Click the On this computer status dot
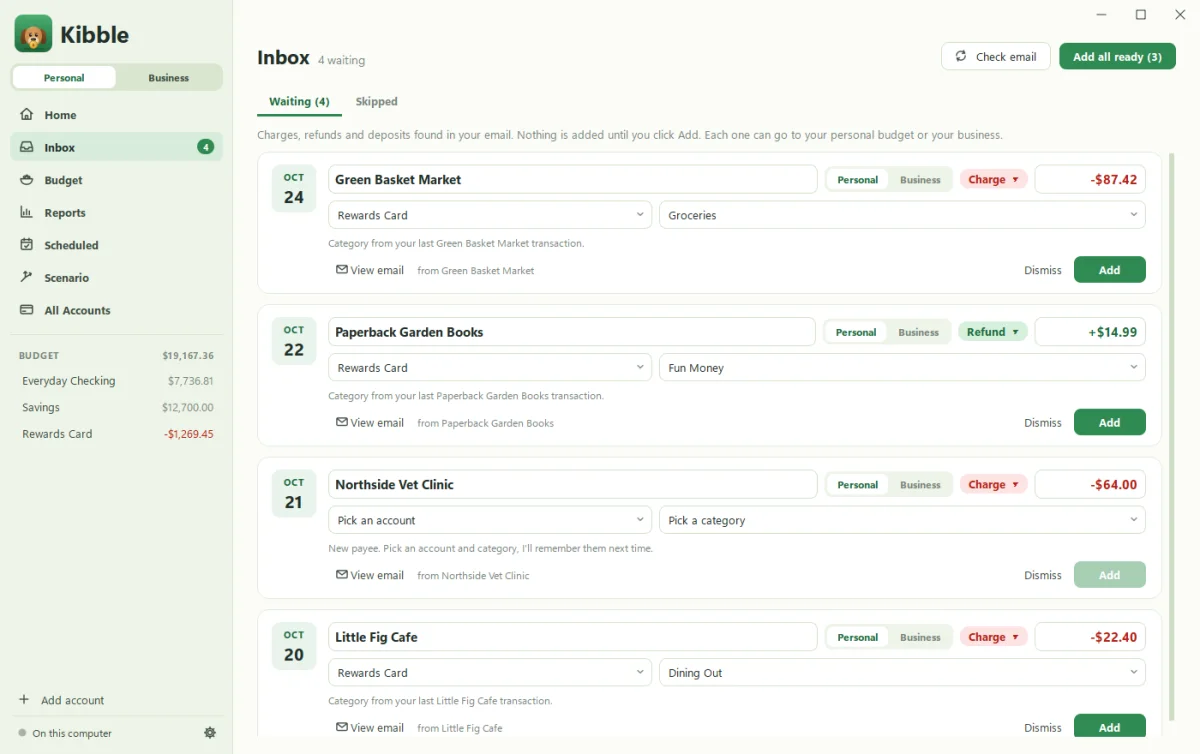The height and width of the screenshot is (754, 1200). (x=22, y=733)
